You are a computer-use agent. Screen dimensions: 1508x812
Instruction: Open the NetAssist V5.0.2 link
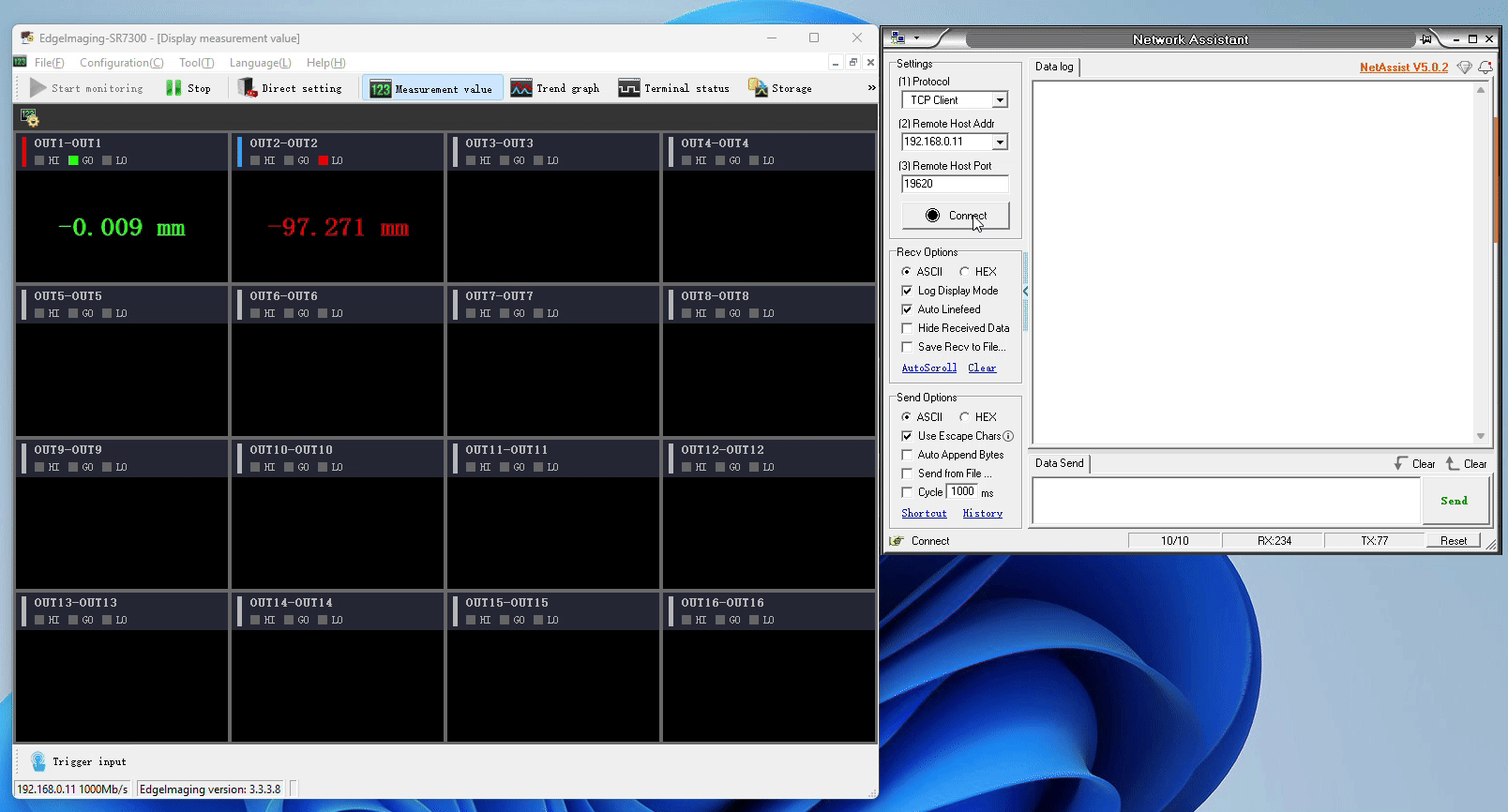point(1404,68)
